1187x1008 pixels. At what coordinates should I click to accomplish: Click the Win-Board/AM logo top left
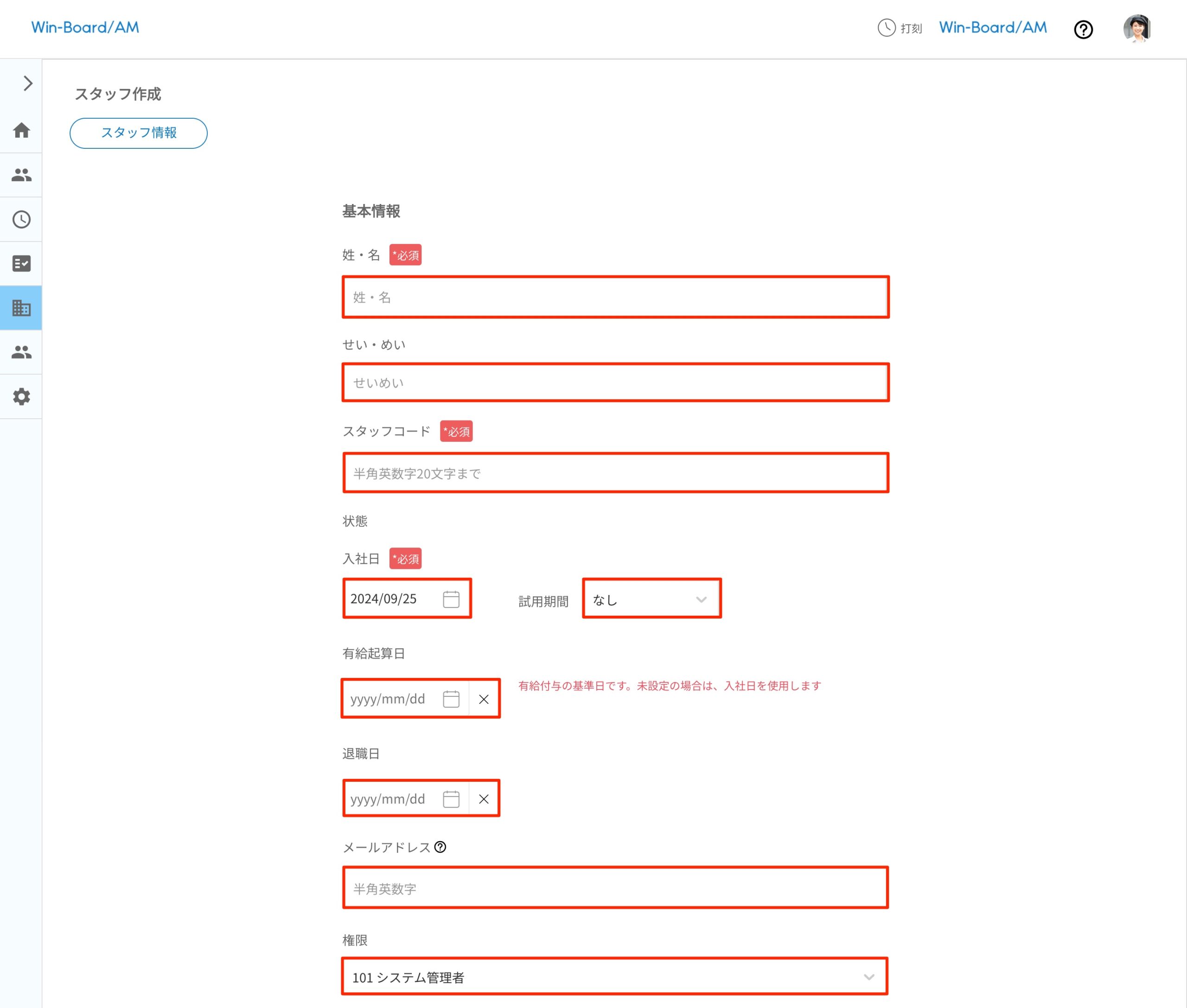[85, 27]
